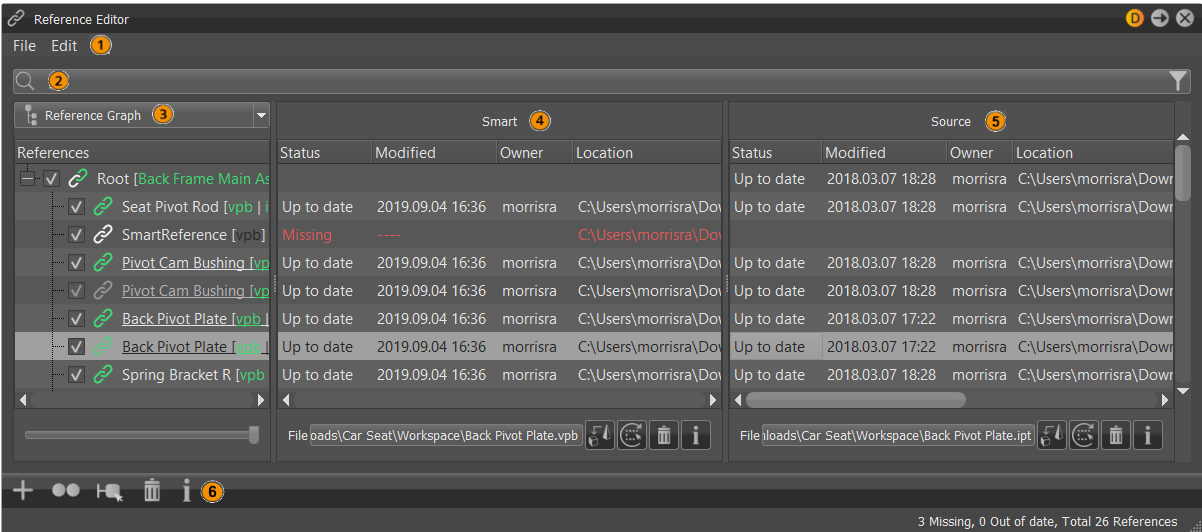The width and height of the screenshot is (1202, 532).
Task: Click the Smart file replace icon beside .vpb path
Action: point(600,436)
